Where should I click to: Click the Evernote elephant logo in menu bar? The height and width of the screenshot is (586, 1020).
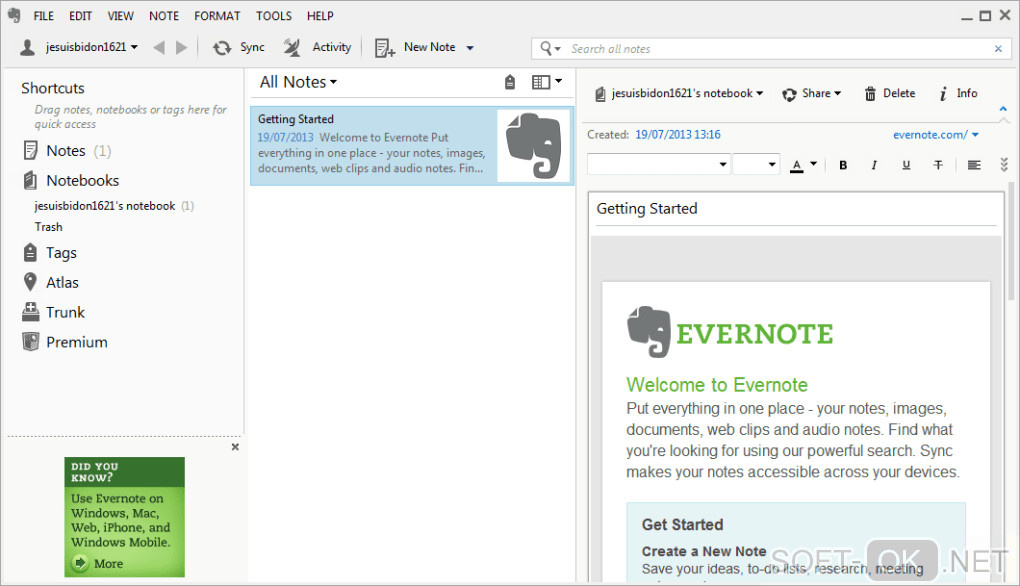click(x=14, y=15)
